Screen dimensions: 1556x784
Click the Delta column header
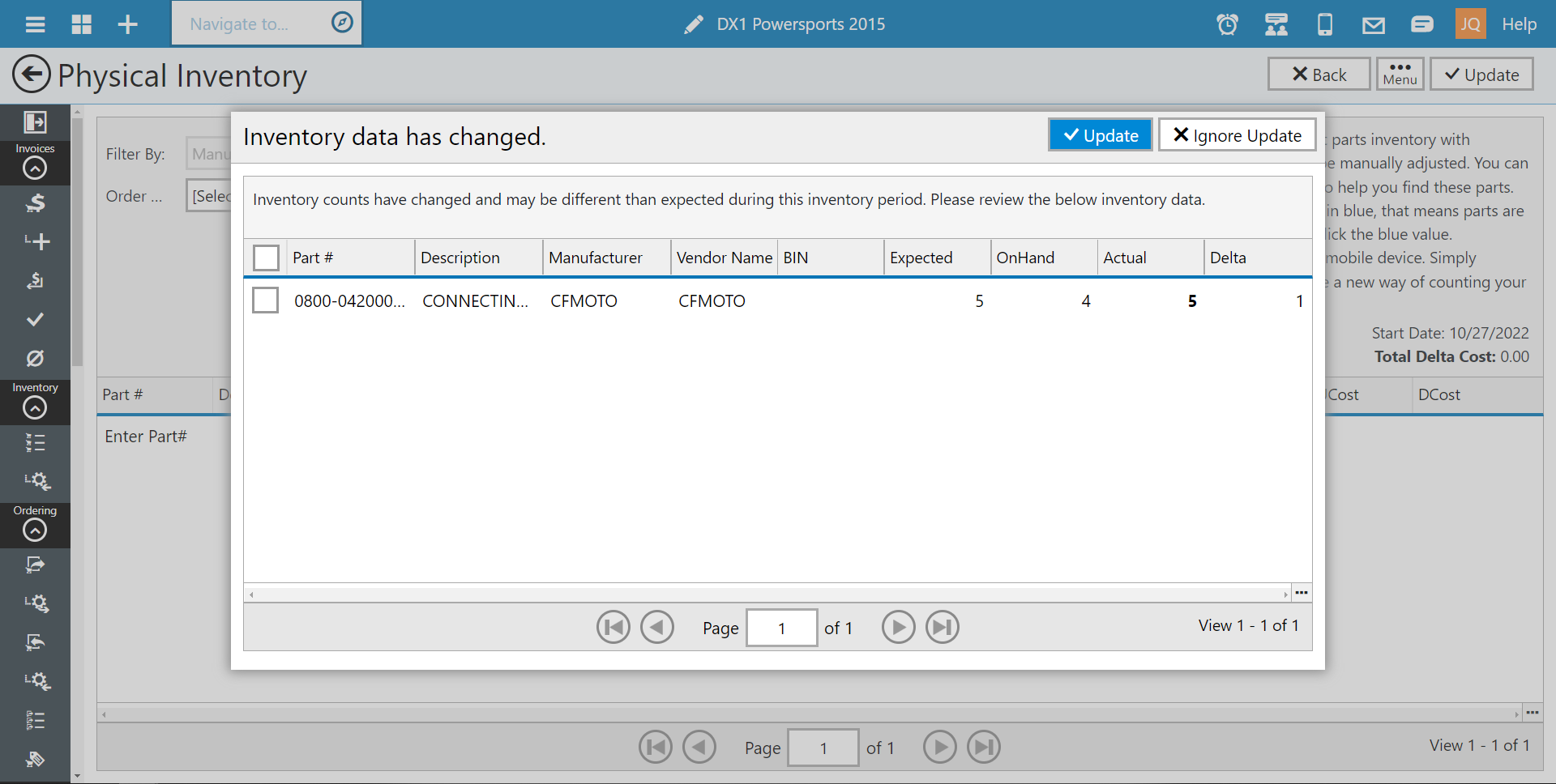tap(1257, 258)
